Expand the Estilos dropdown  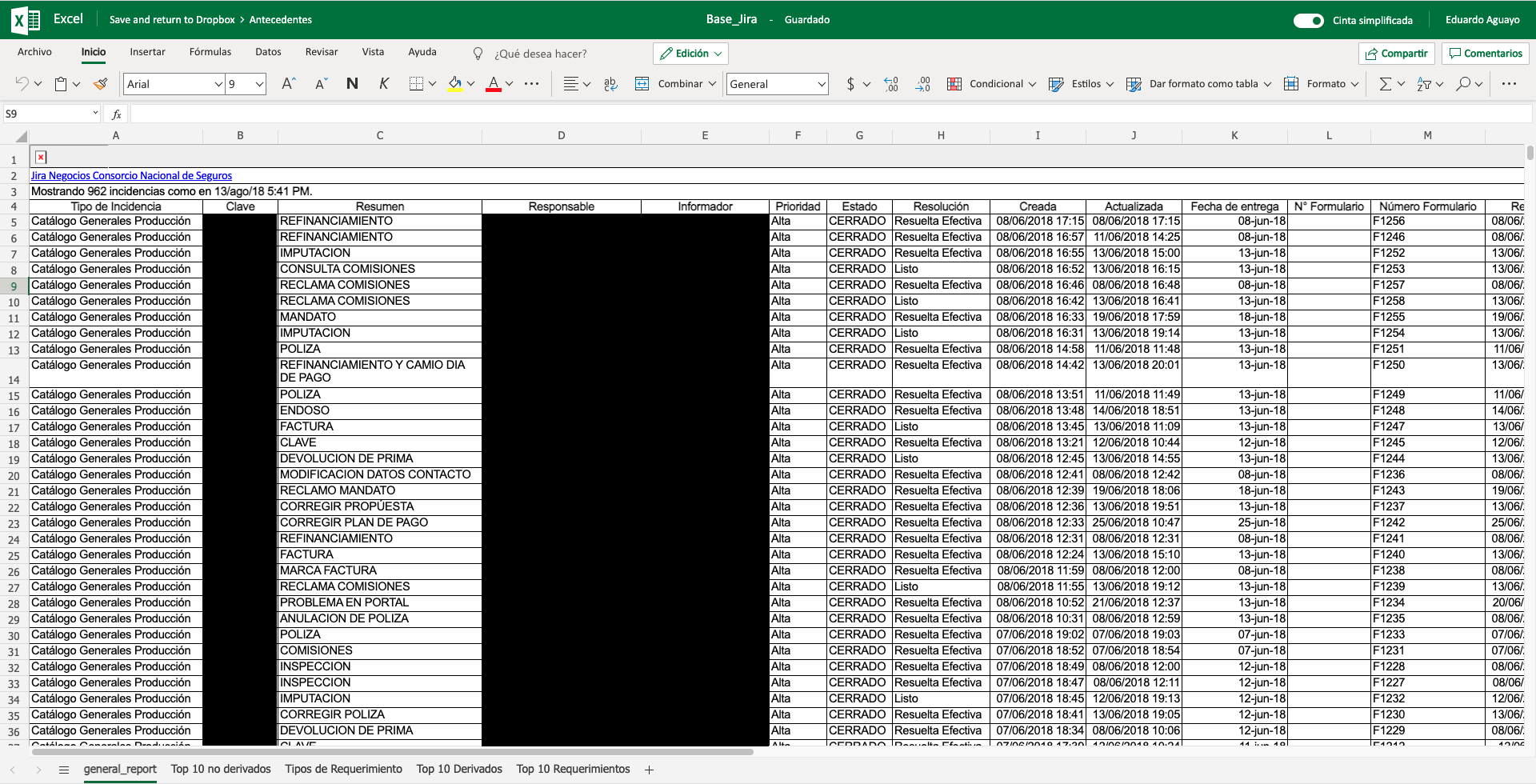click(1110, 83)
